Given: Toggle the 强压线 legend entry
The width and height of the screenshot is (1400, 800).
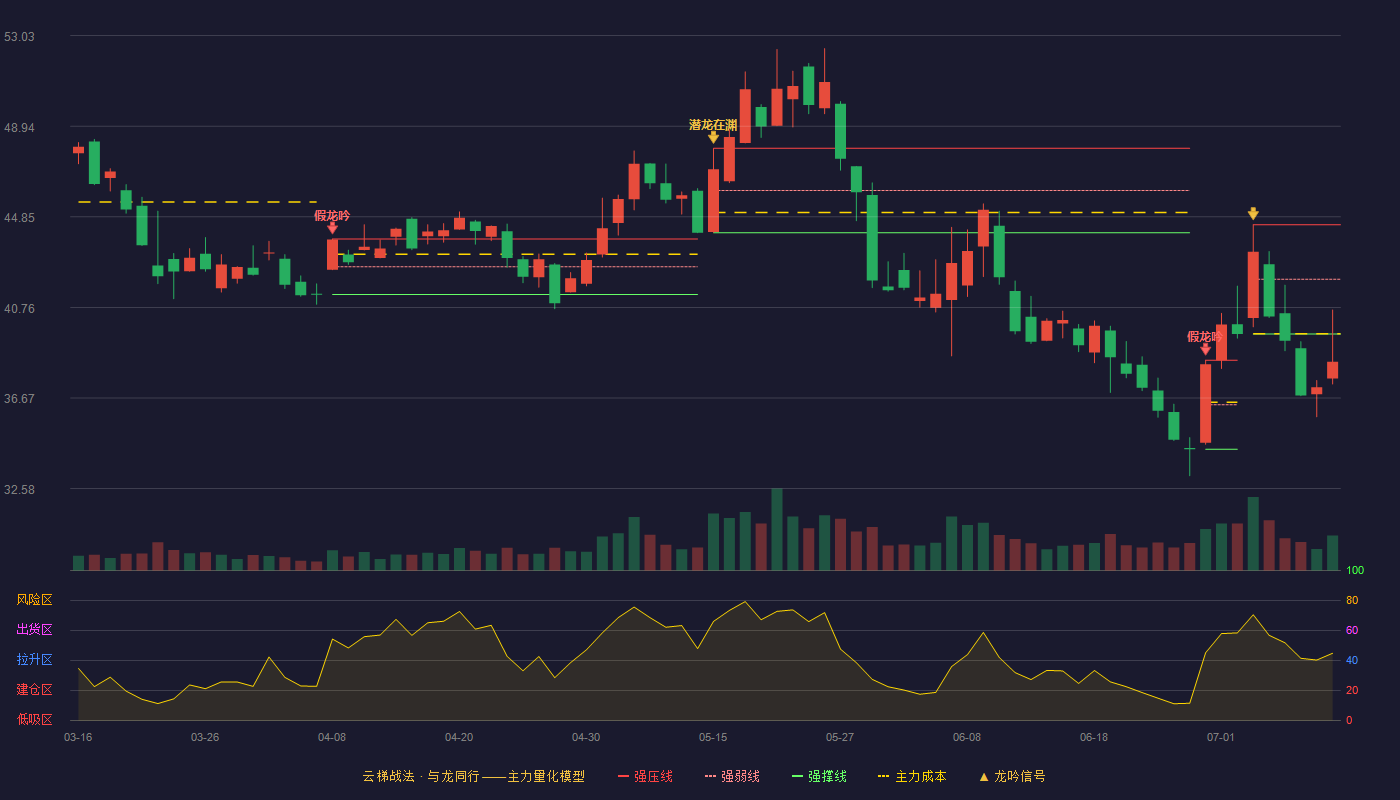Looking at the screenshot, I should pyautogui.click(x=645, y=776).
